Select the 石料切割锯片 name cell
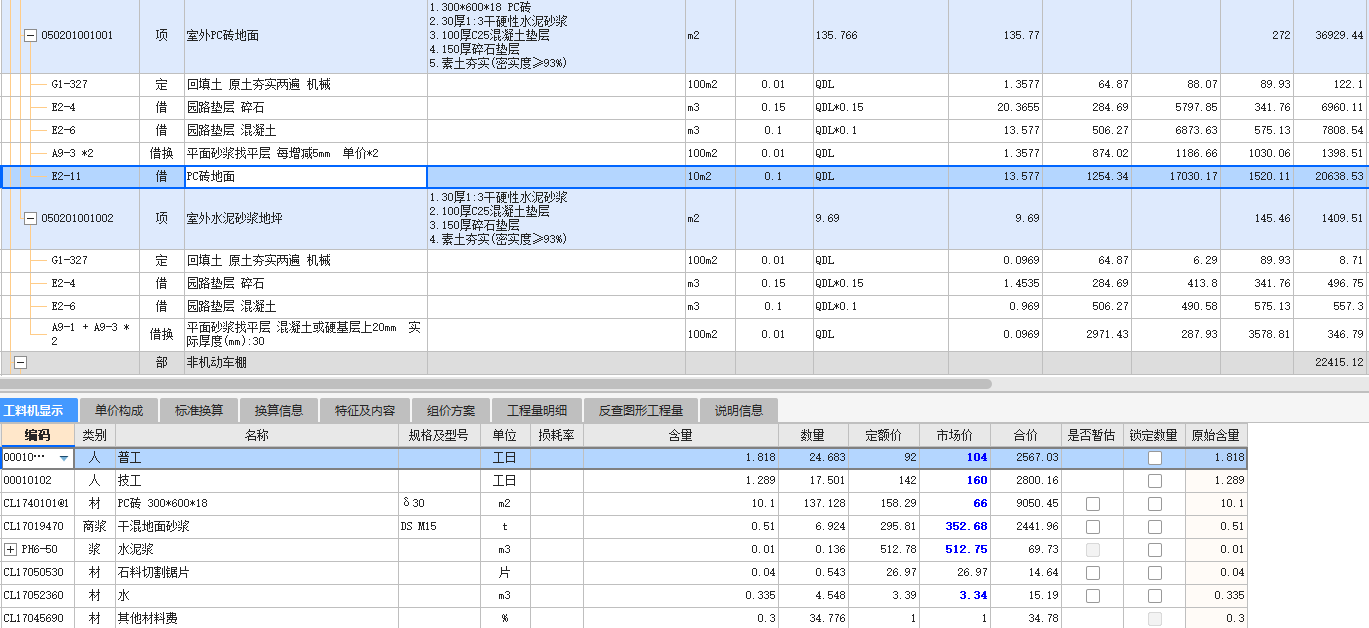Screen dimensions: 1369x628 [256, 572]
